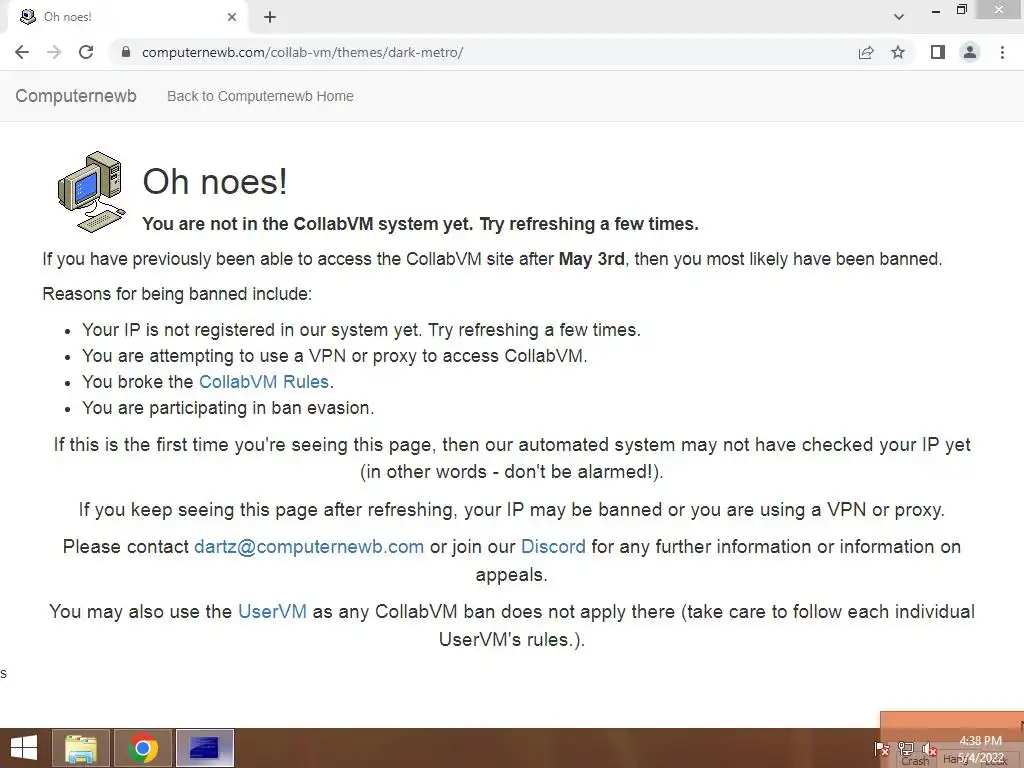The image size is (1024, 768).
Task: Share this page via the share icon
Action: point(866,52)
